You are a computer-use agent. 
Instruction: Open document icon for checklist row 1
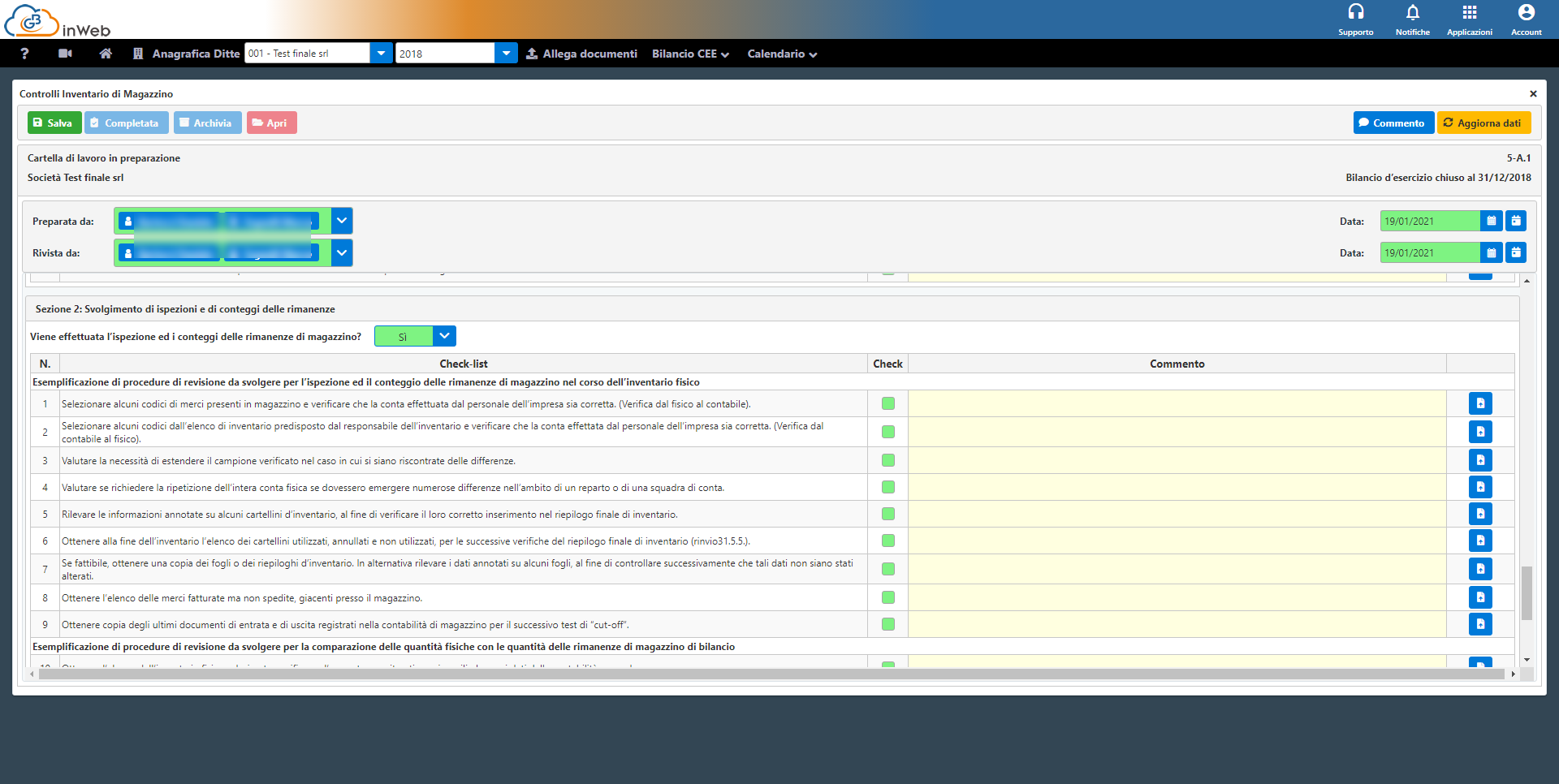coord(1479,403)
